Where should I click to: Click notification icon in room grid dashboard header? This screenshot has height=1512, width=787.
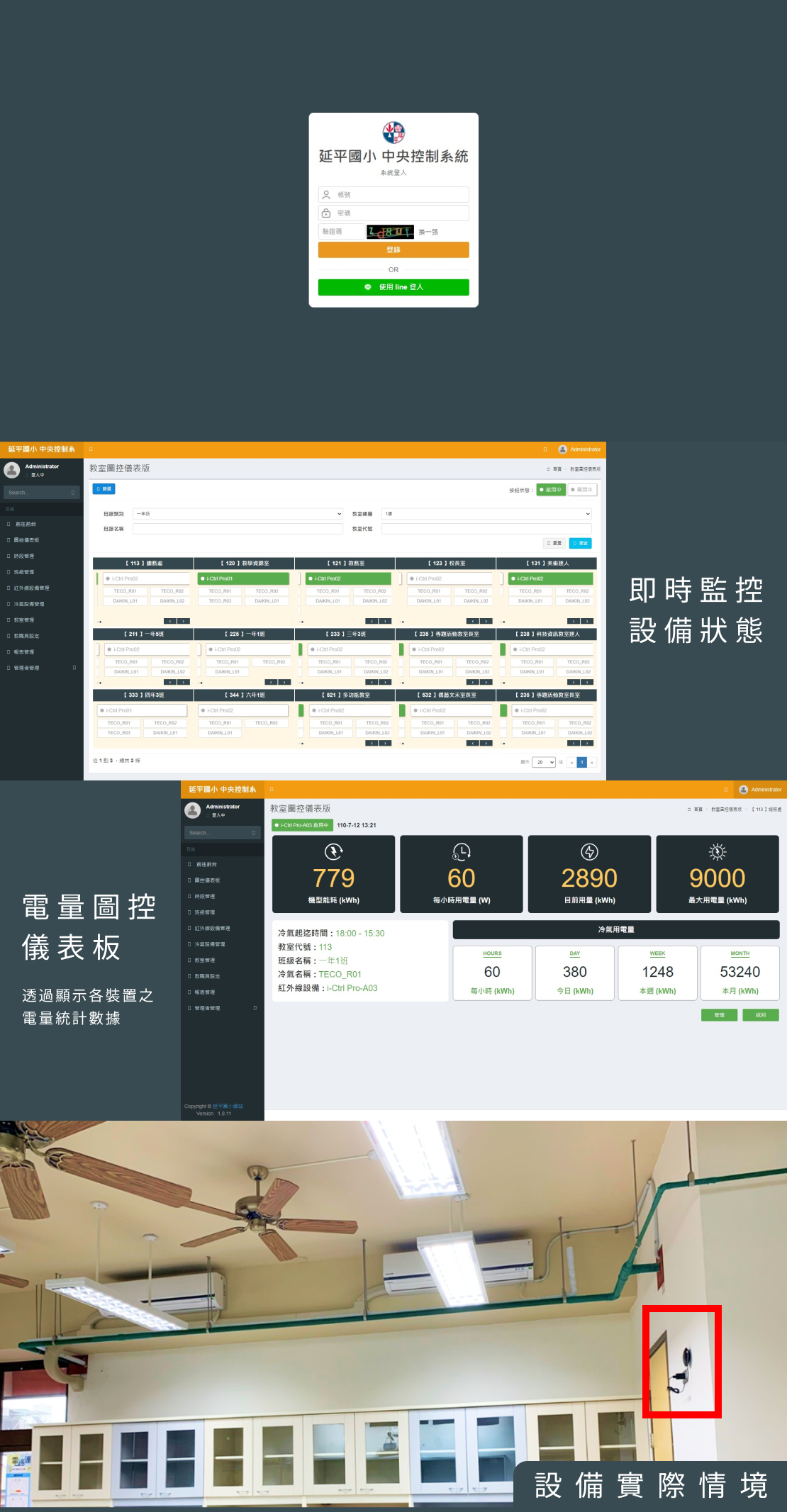[545, 449]
